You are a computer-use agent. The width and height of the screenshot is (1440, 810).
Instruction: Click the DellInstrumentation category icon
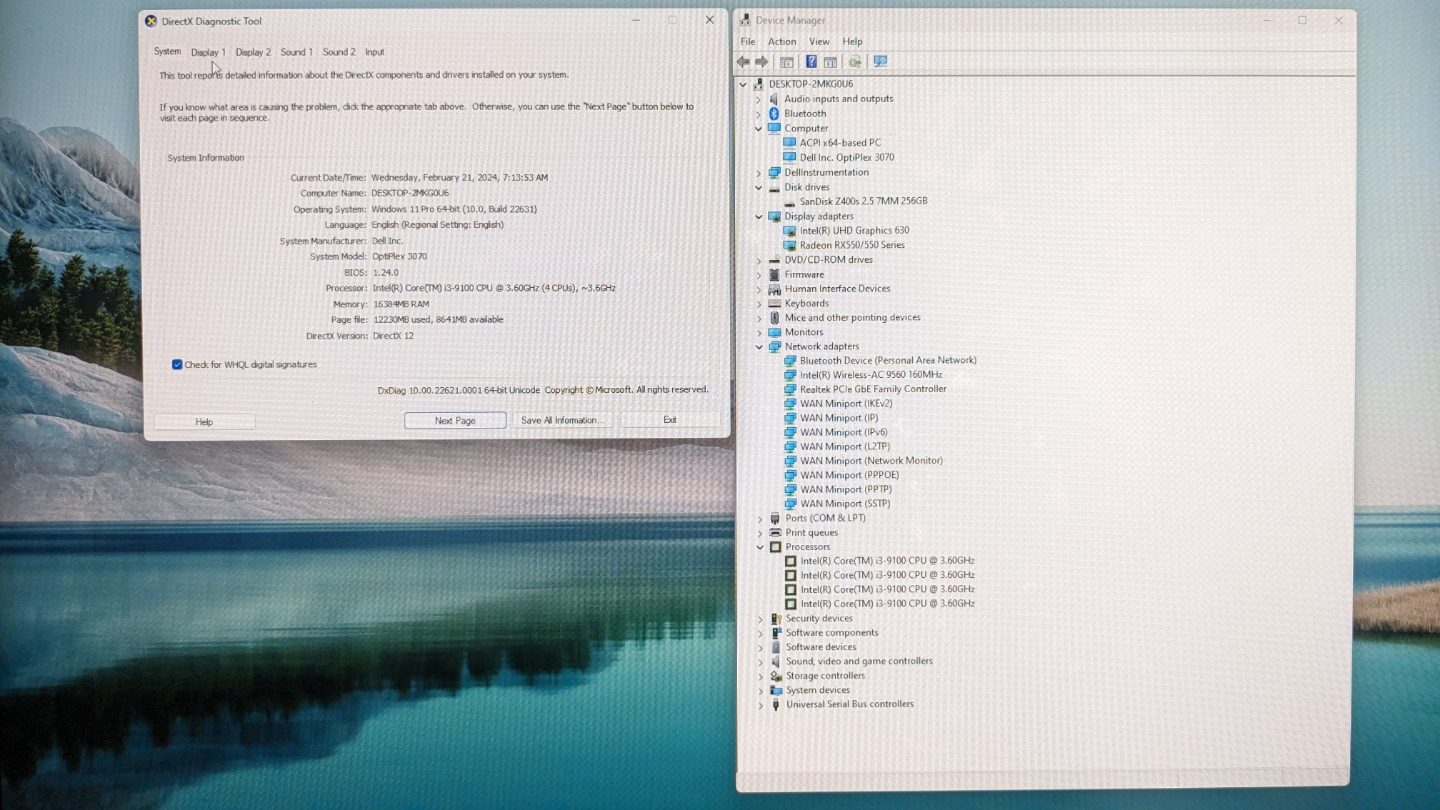[774, 172]
